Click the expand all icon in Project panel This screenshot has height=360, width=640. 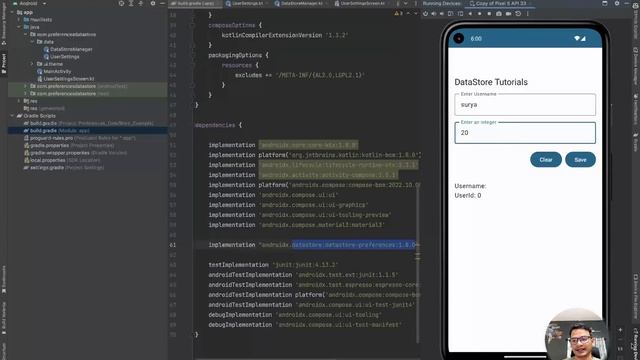pos(131,3)
